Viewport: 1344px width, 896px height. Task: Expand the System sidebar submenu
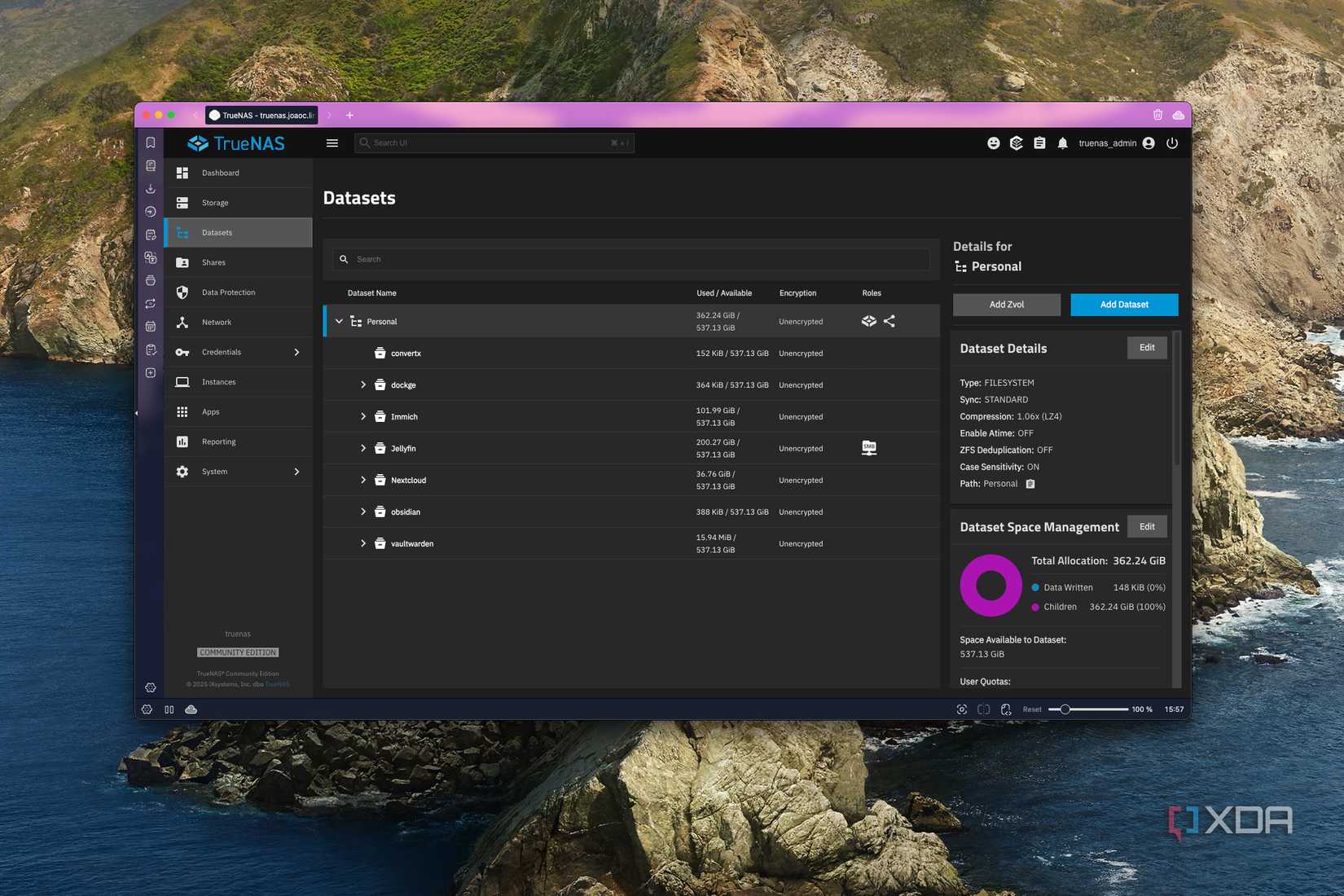coord(296,472)
